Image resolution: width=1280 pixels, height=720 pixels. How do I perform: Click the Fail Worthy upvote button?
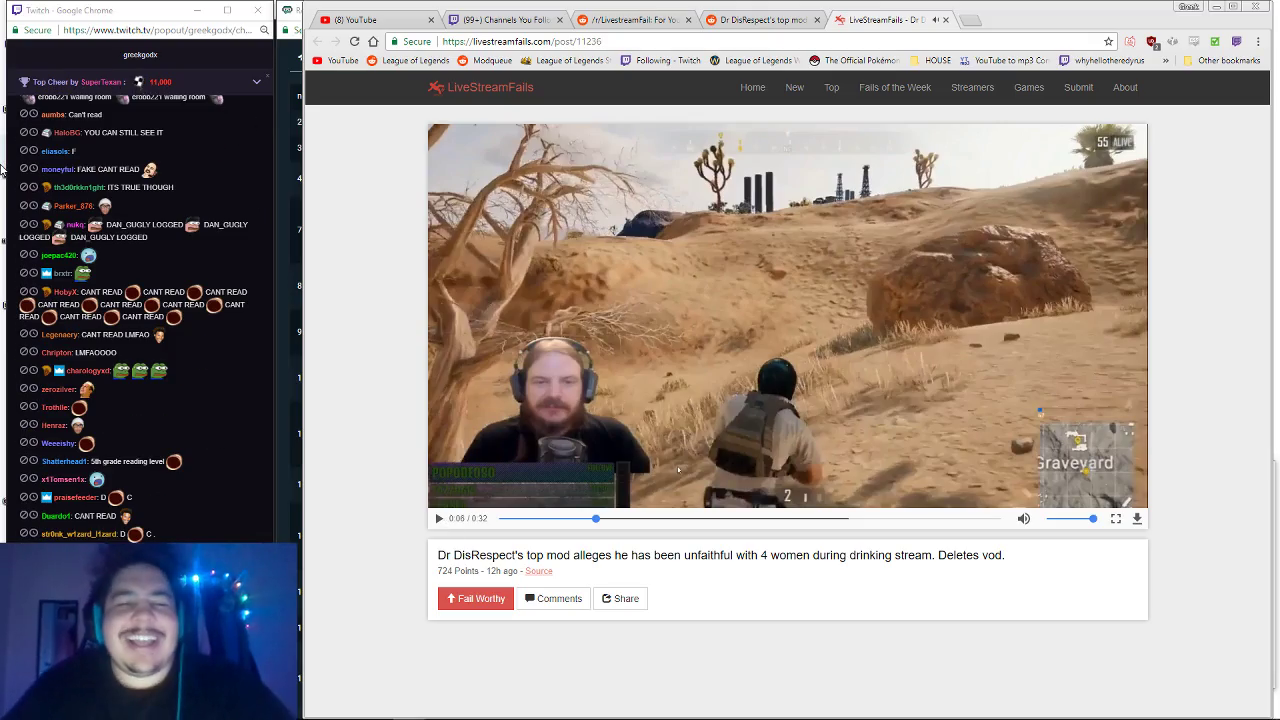tap(476, 599)
